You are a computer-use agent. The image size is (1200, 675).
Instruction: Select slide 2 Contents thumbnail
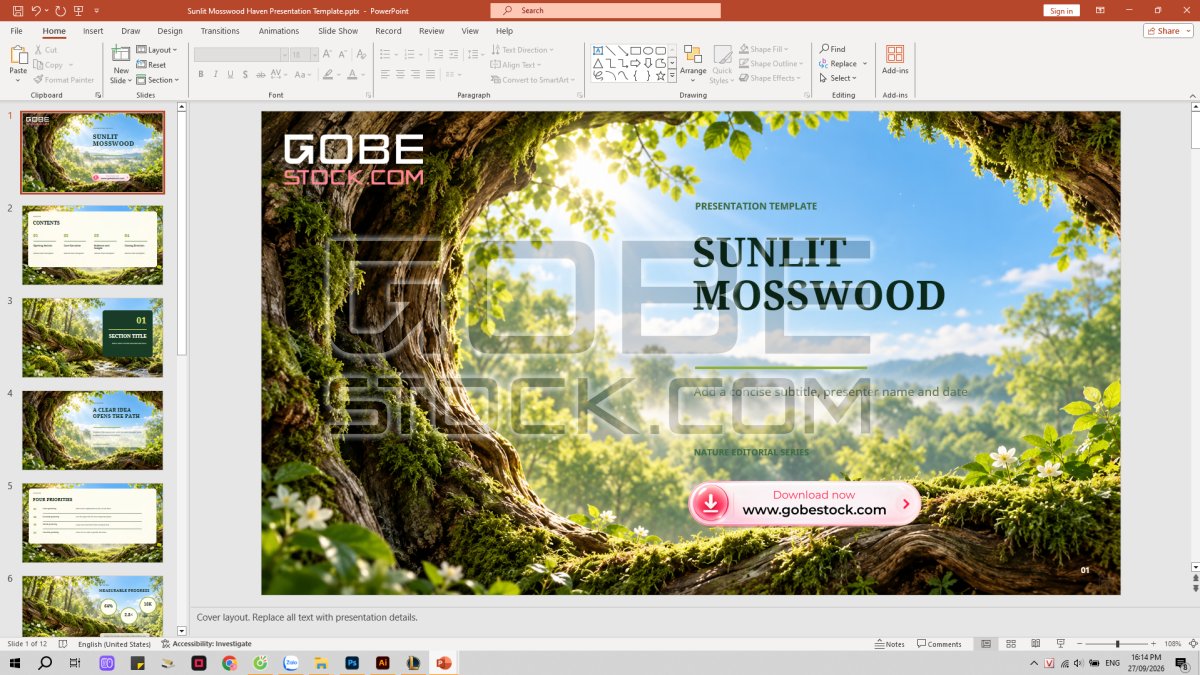coord(92,245)
